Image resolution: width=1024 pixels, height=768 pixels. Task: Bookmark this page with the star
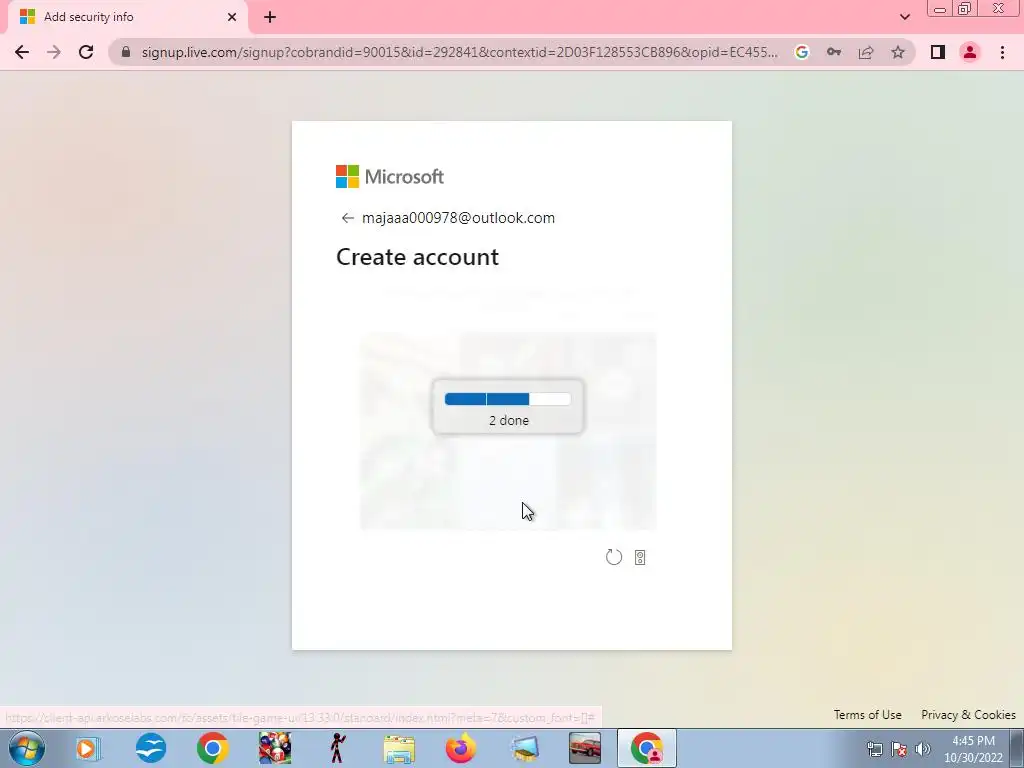click(898, 52)
